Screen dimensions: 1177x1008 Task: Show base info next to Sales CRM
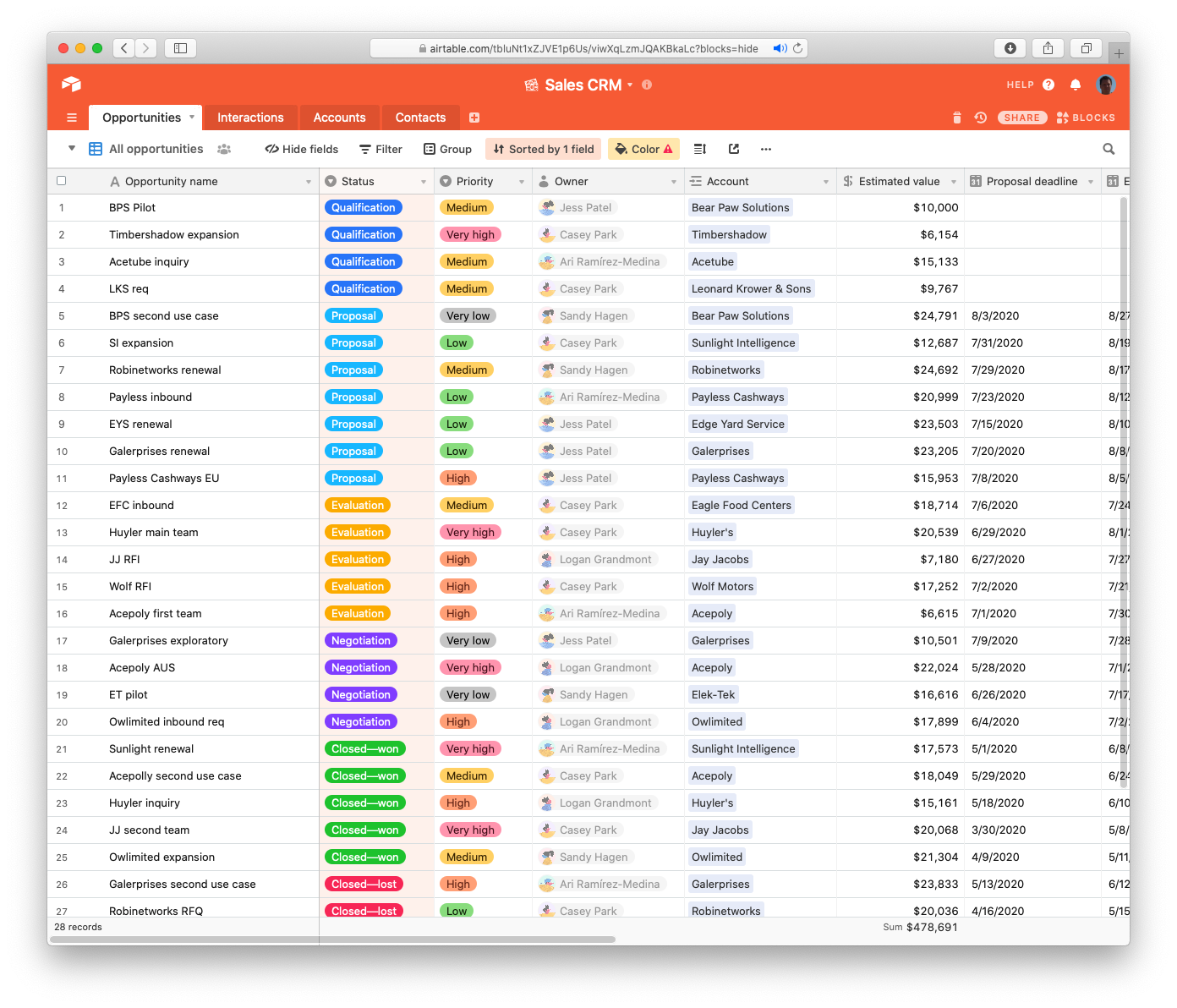coord(647,85)
